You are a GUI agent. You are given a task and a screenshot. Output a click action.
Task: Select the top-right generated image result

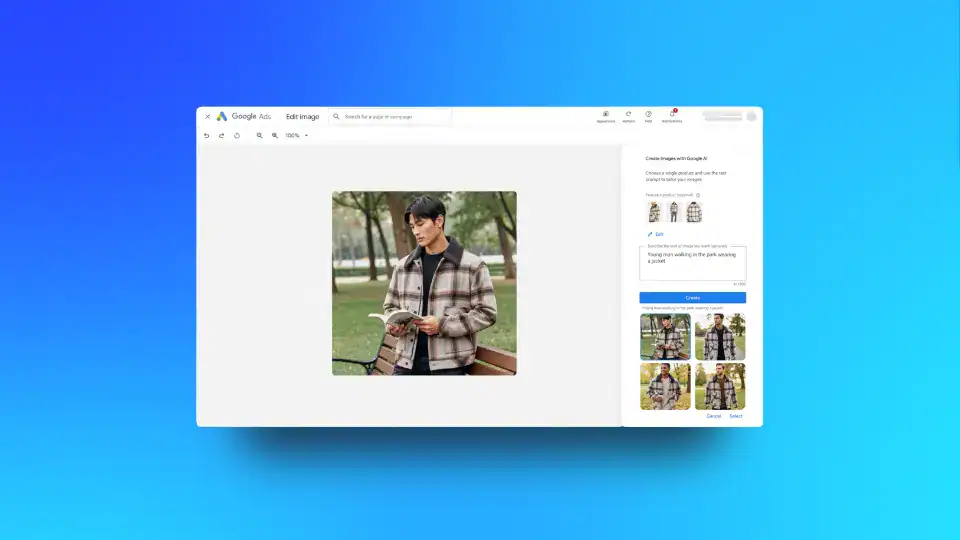pos(720,337)
